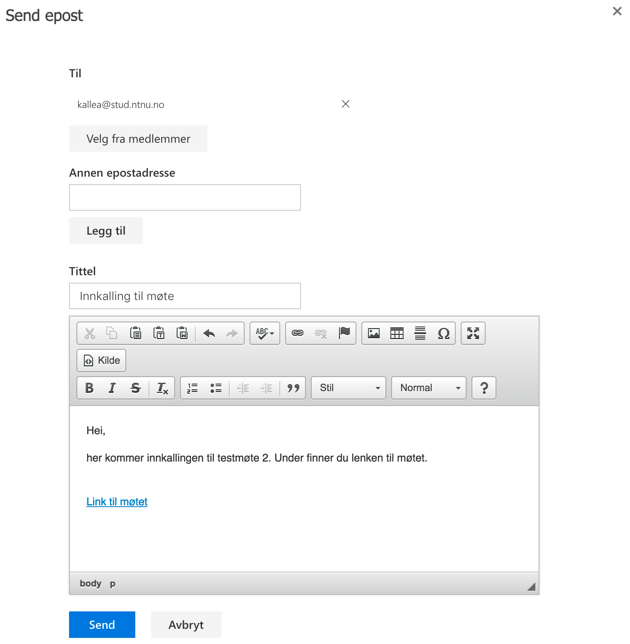Toggle Bold formatting
This screenshot has height=644, width=630.
[x=89, y=388]
